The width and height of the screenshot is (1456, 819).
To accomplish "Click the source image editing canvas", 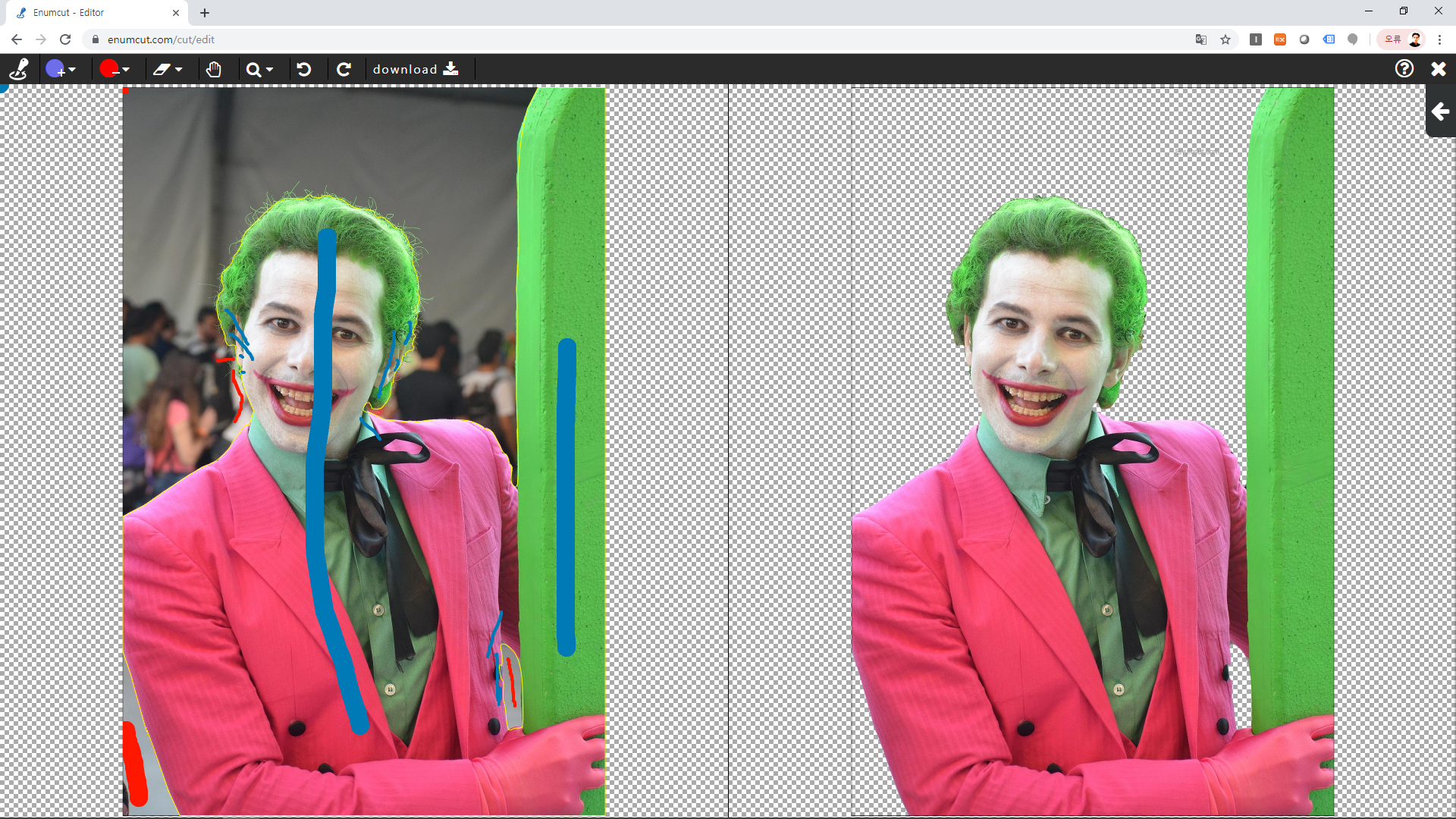I will click(364, 451).
